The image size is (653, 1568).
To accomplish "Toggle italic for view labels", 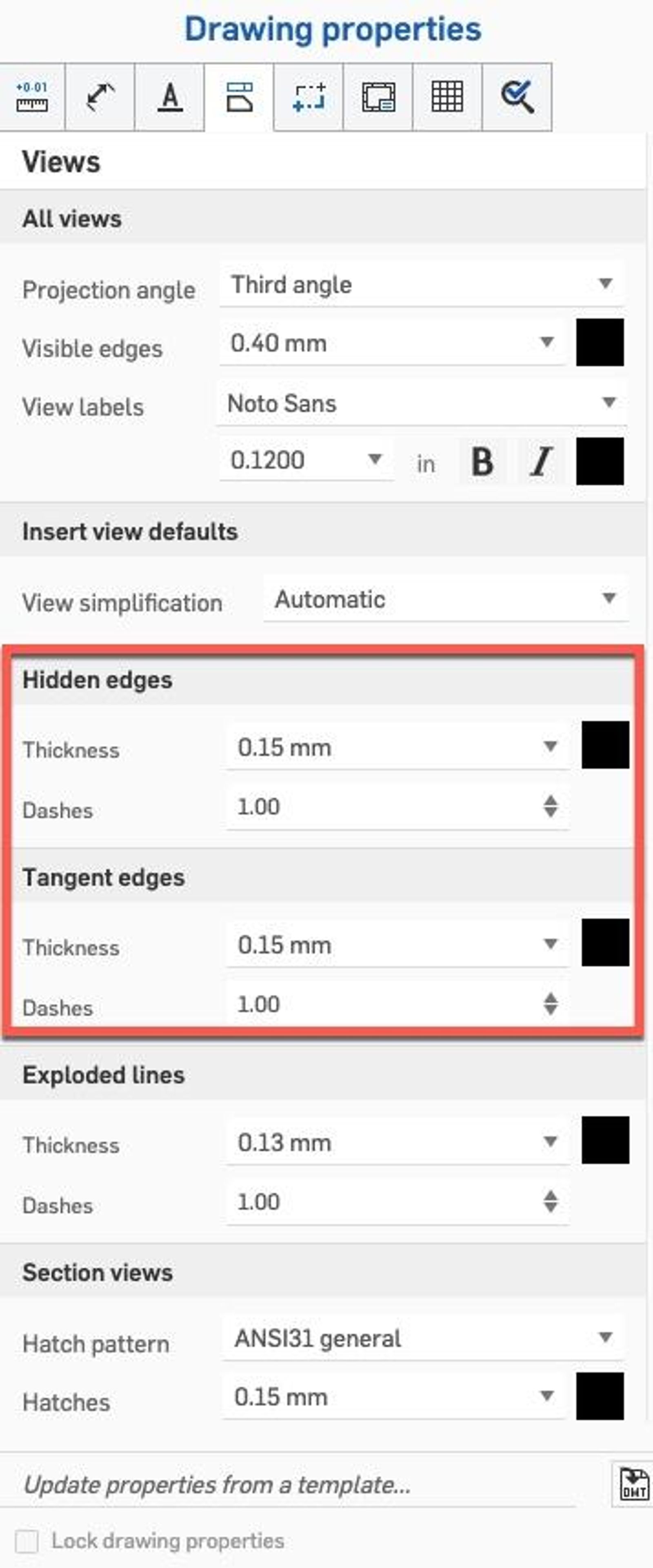I will point(540,461).
